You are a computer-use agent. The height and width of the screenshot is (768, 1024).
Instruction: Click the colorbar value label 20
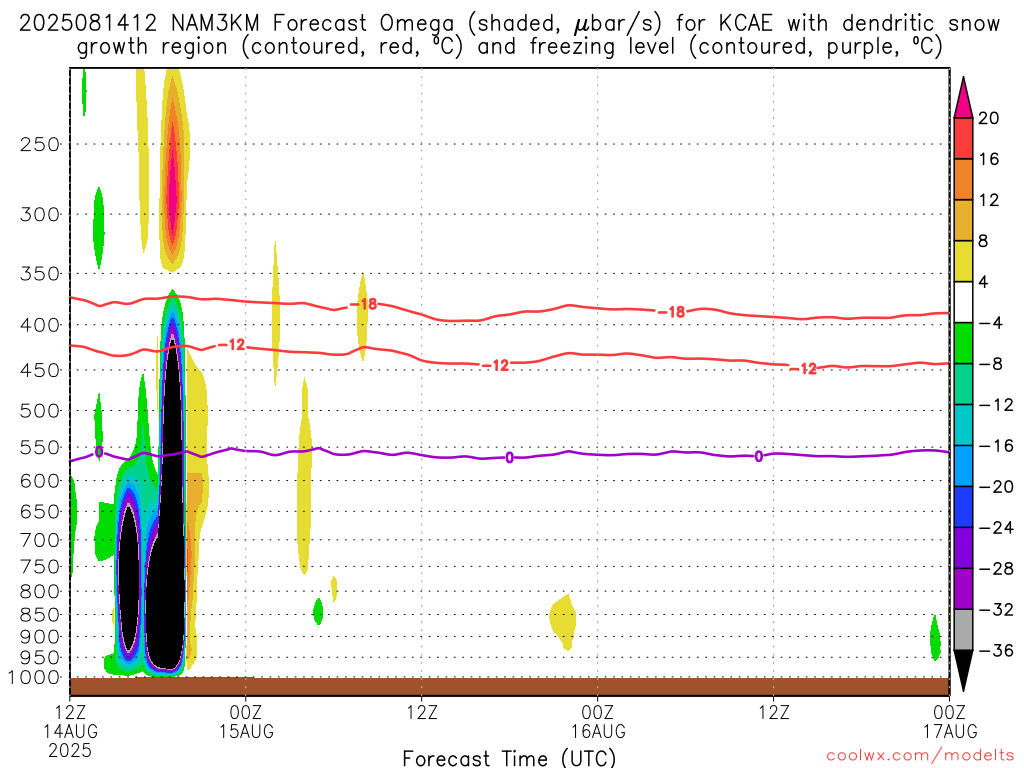tap(989, 118)
